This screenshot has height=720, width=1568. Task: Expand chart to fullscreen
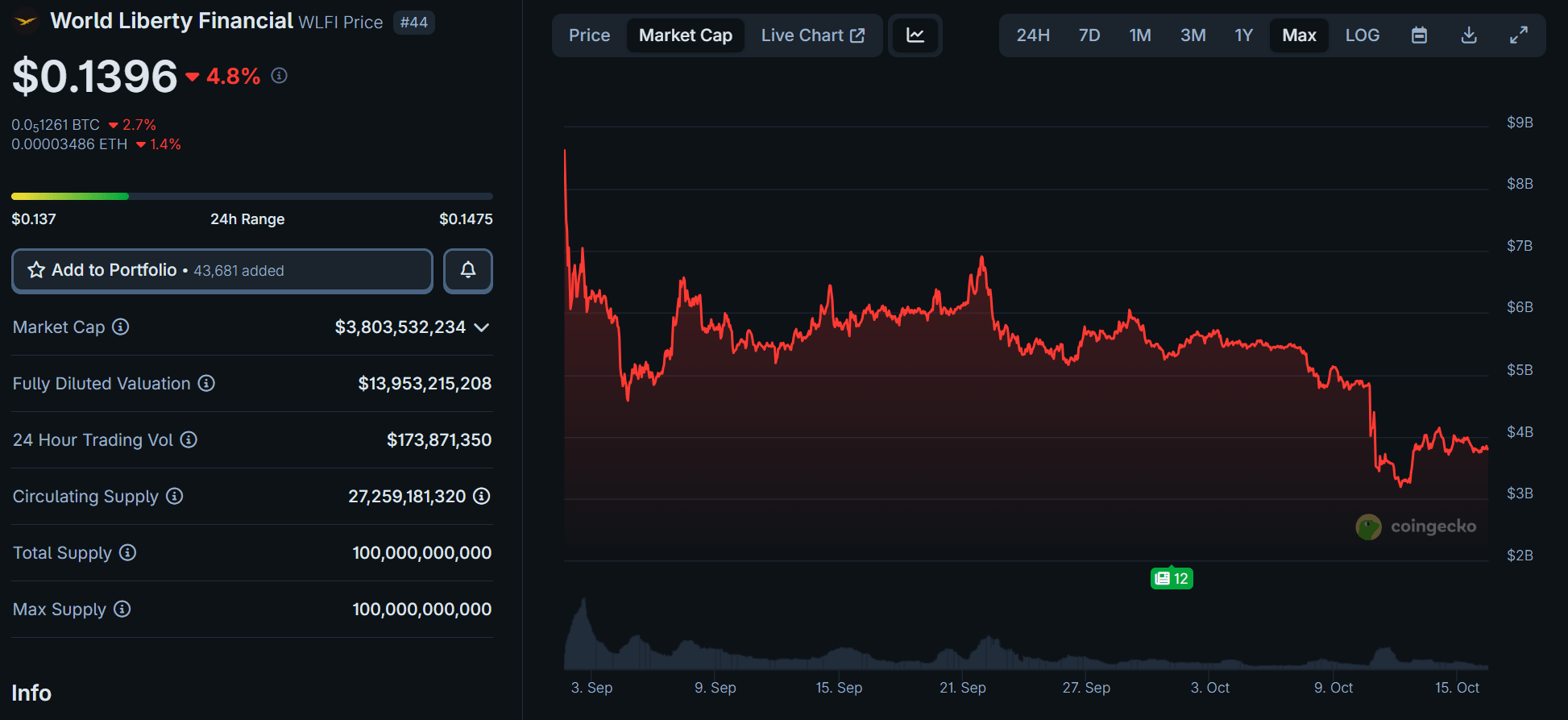pos(1518,35)
